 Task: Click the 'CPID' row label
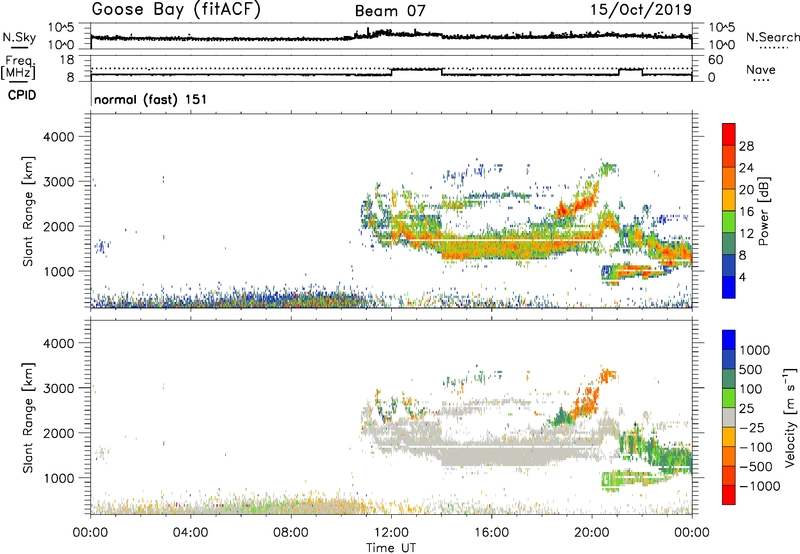coord(22,95)
